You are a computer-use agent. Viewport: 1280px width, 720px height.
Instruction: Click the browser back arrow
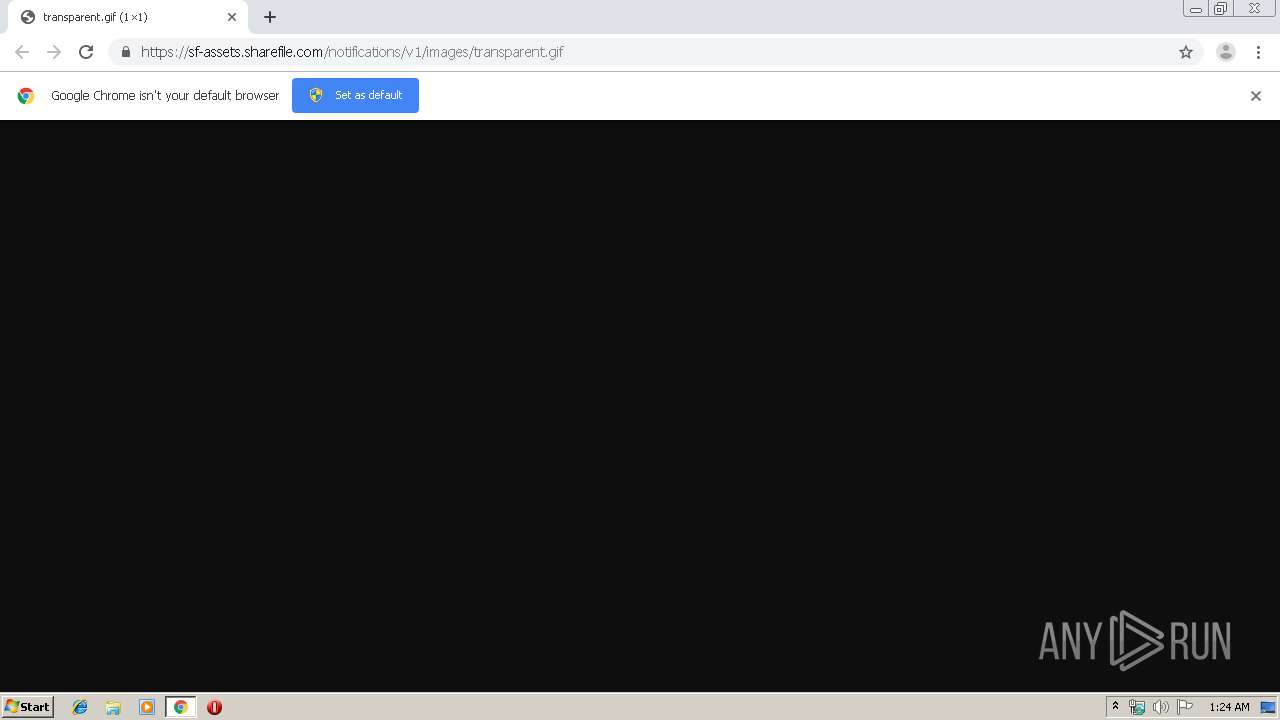coord(22,52)
